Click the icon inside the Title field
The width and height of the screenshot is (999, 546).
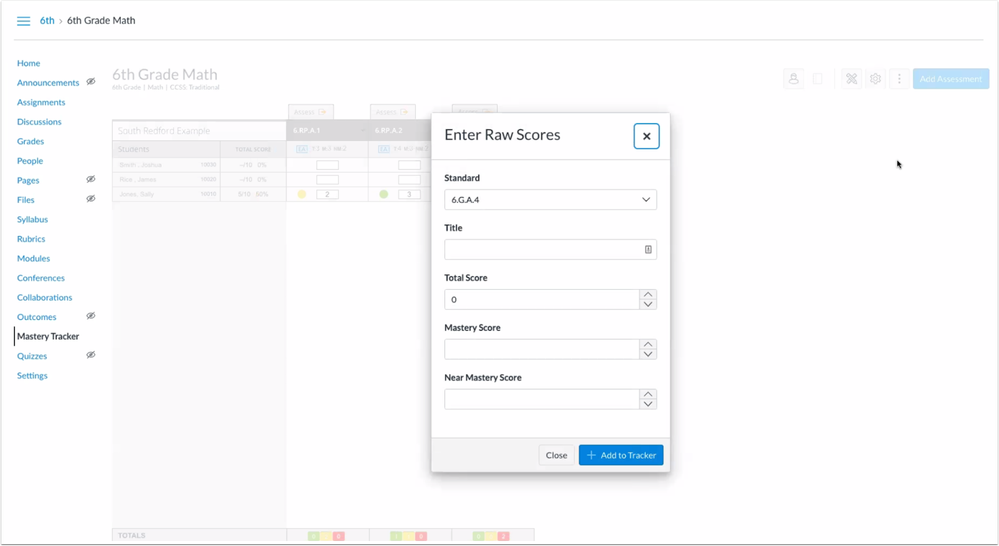coord(647,250)
